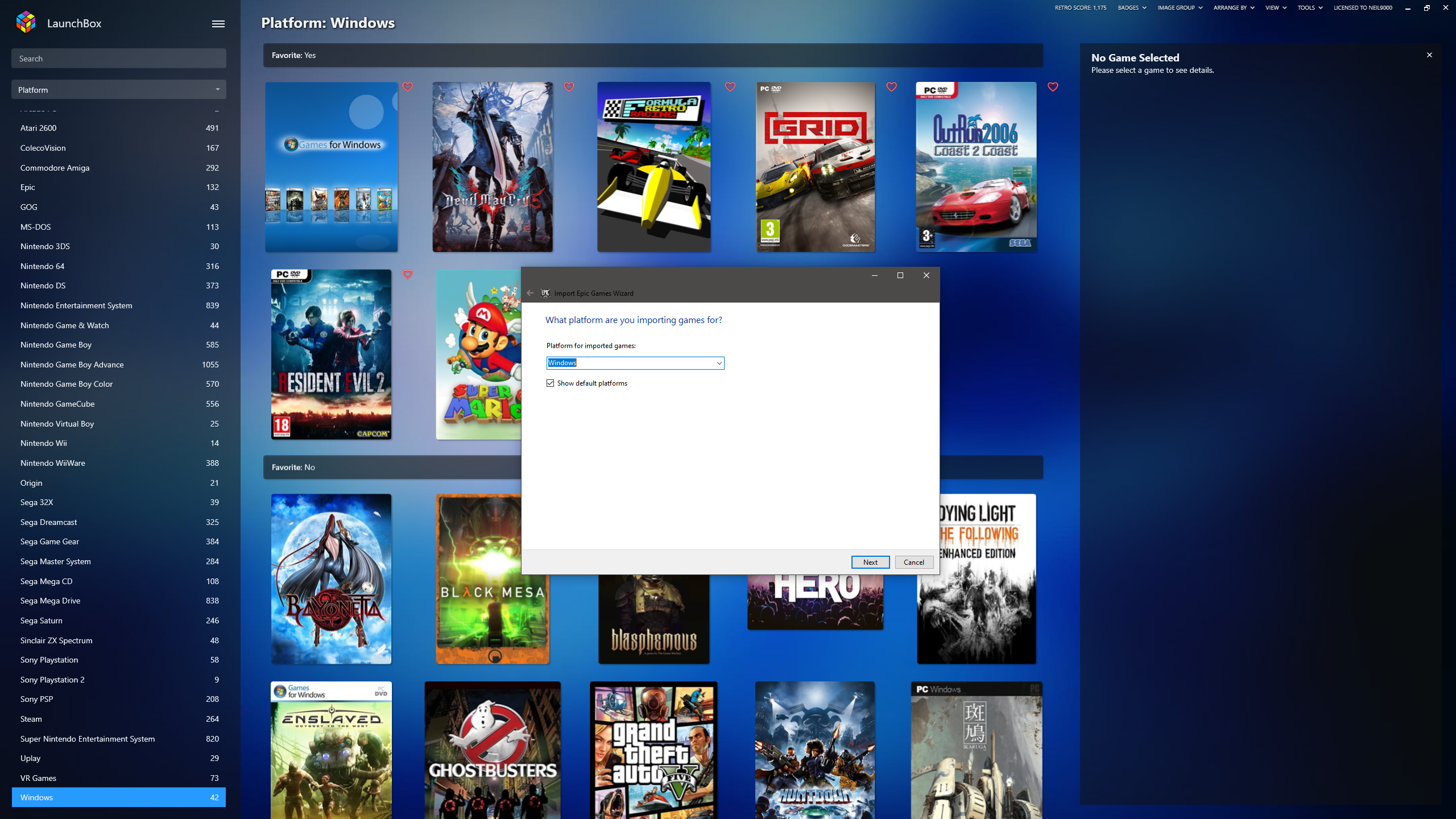1456x819 pixels.
Task: Select Games for Windows cover thumbnail
Action: click(332, 167)
